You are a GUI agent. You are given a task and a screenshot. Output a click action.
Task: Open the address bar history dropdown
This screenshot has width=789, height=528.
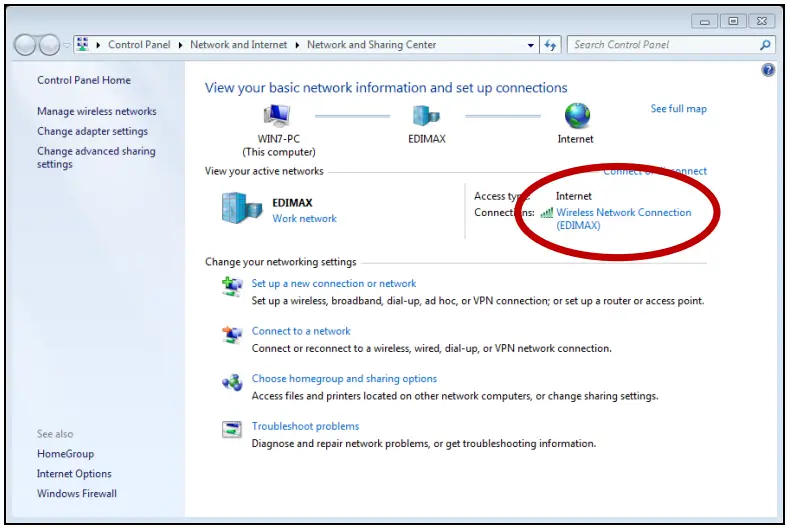click(x=530, y=45)
